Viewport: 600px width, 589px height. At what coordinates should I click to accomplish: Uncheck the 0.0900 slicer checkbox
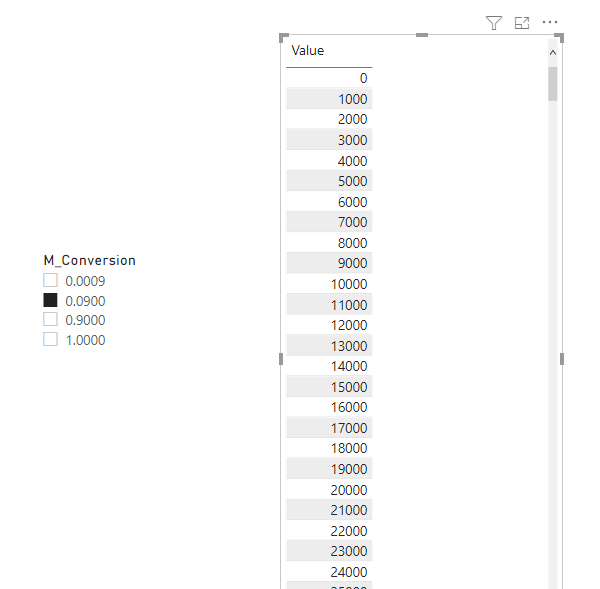pyautogui.click(x=50, y=300)
